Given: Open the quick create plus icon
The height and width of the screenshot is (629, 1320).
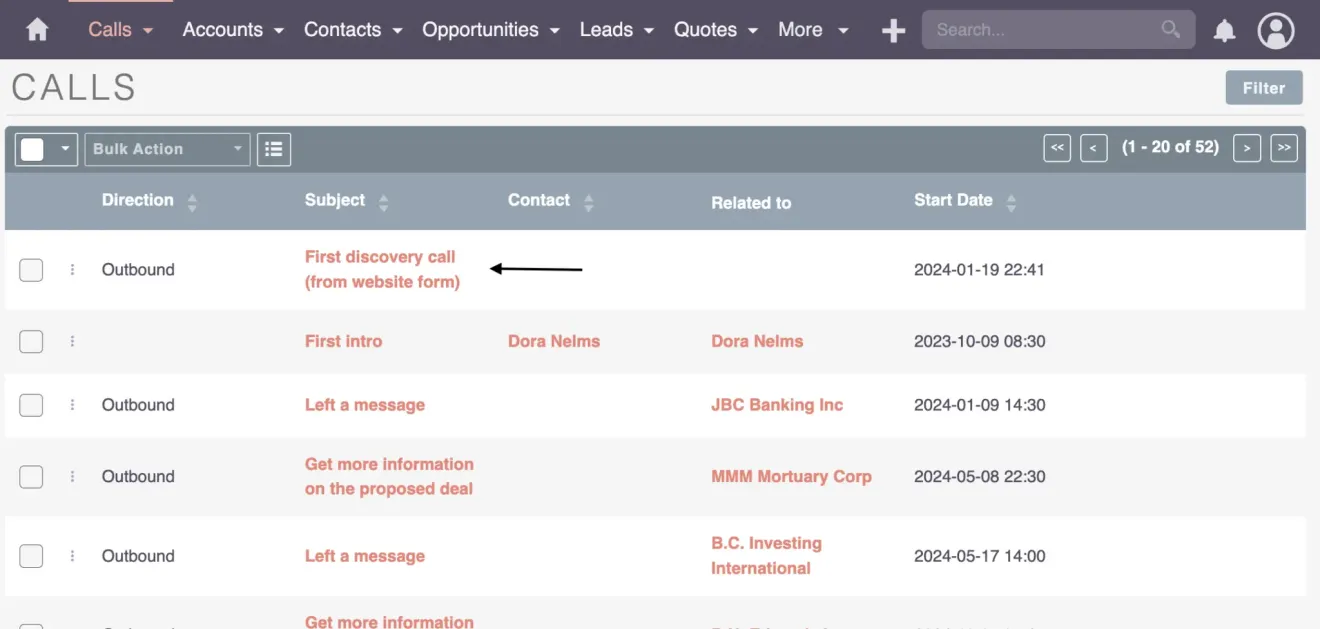Looking at the screenshot, I should pyautogui.click(x=892, y=29).
